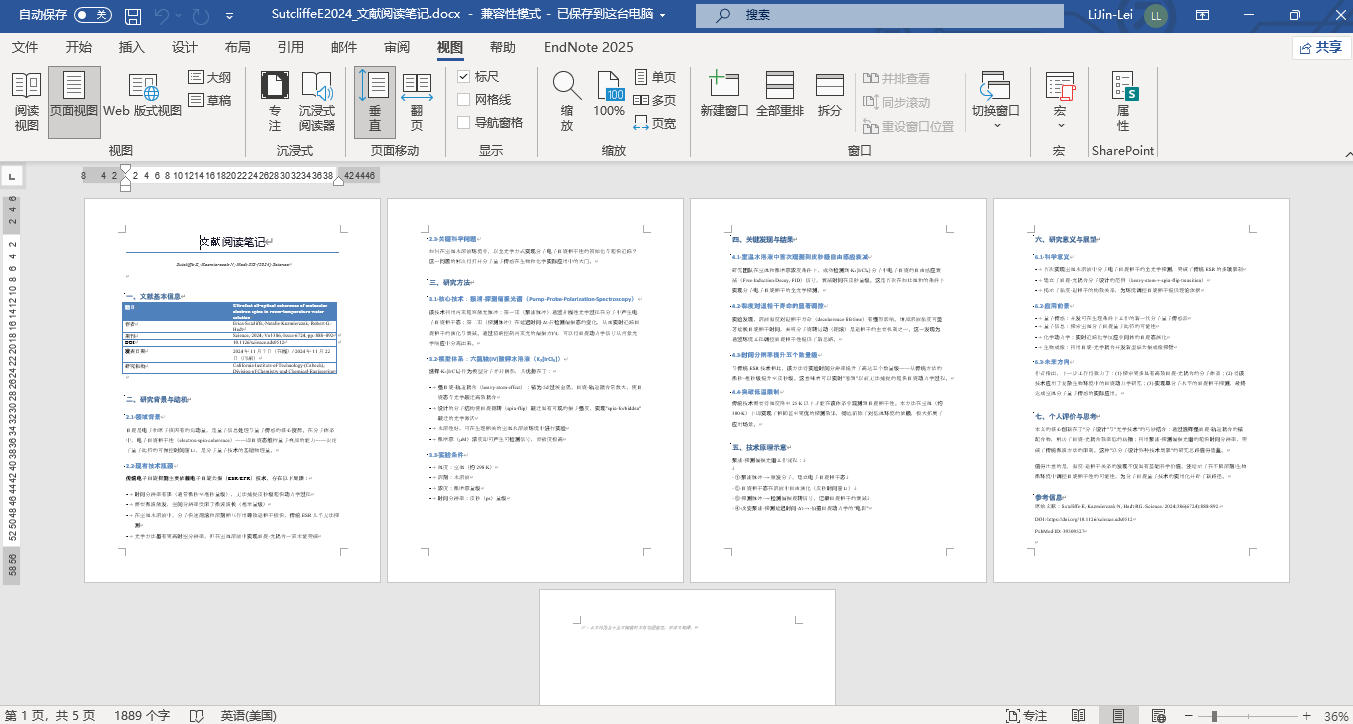Switch to Read Mode from status bar
This screenshot has height=724, width=1353.
click(x=1078, y=716)
